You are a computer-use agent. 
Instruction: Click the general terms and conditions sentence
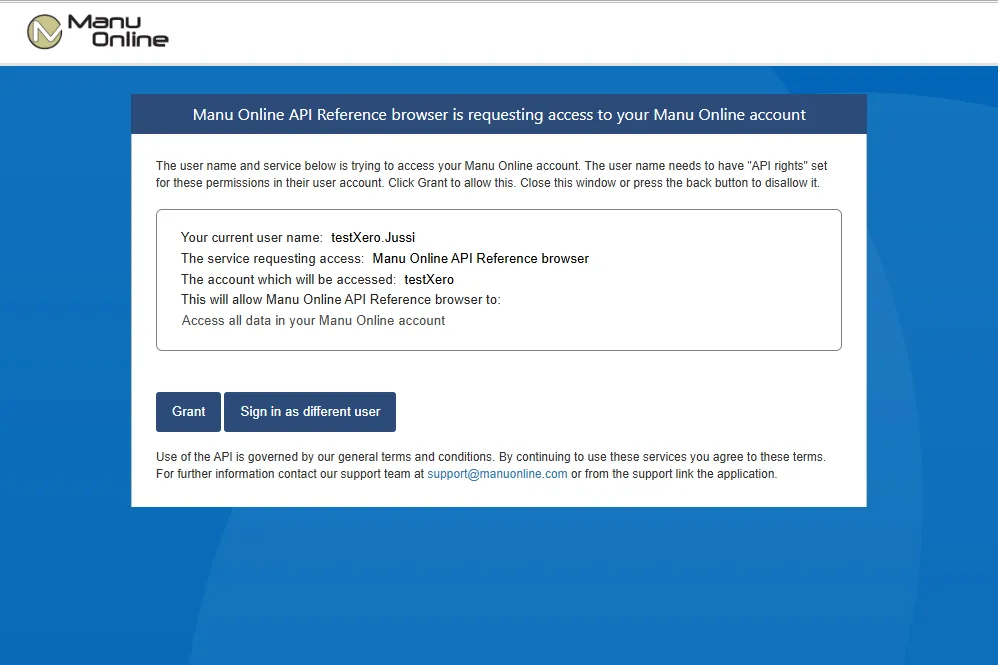490,457
